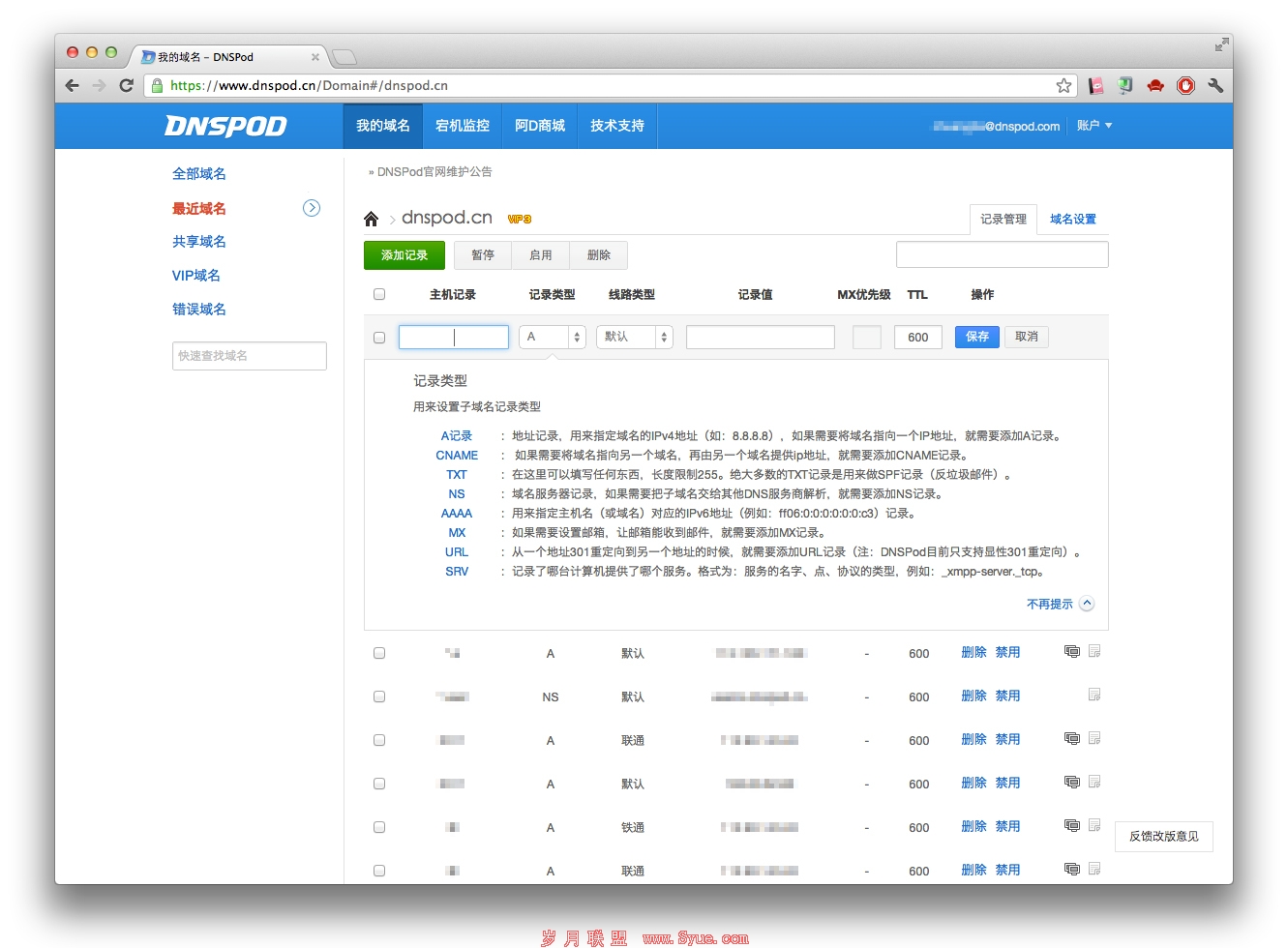
Task: Click the circled arrow next to 最近域名
Action: (x=312, y=208)
